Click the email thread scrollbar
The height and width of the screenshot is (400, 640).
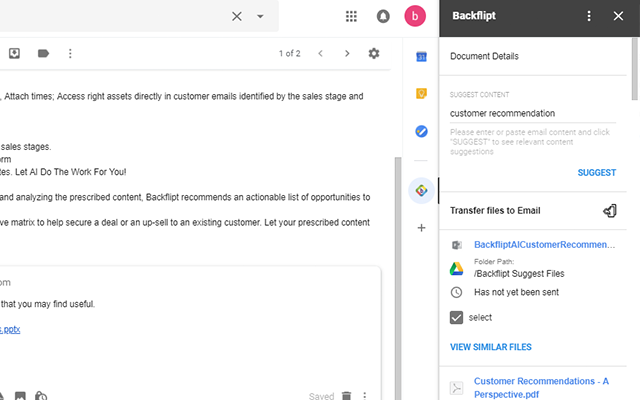[x=398, y=278]
